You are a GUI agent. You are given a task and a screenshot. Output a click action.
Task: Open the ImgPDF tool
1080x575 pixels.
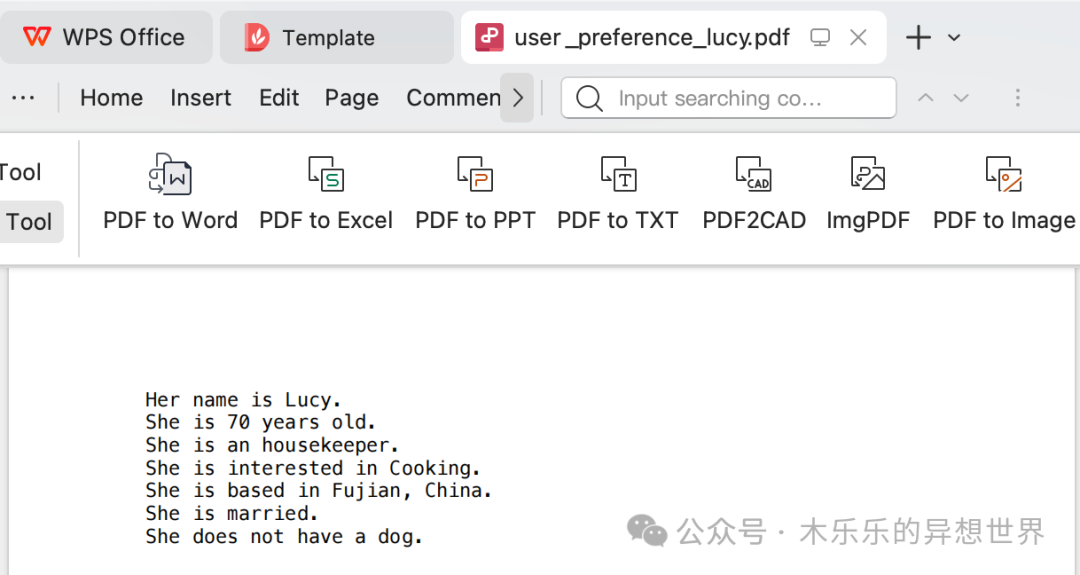[868, 175]
